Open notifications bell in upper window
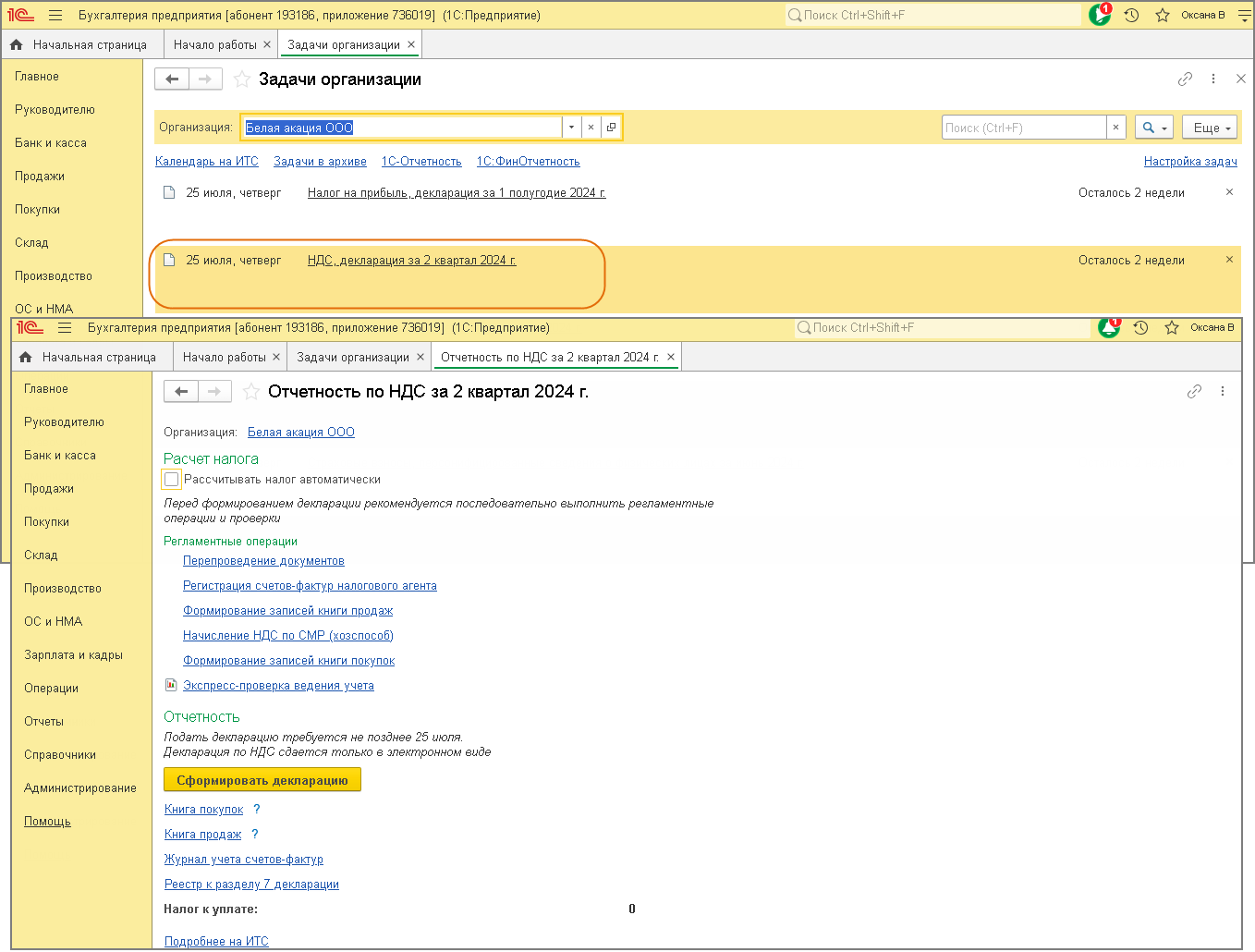 point(1100,15)
